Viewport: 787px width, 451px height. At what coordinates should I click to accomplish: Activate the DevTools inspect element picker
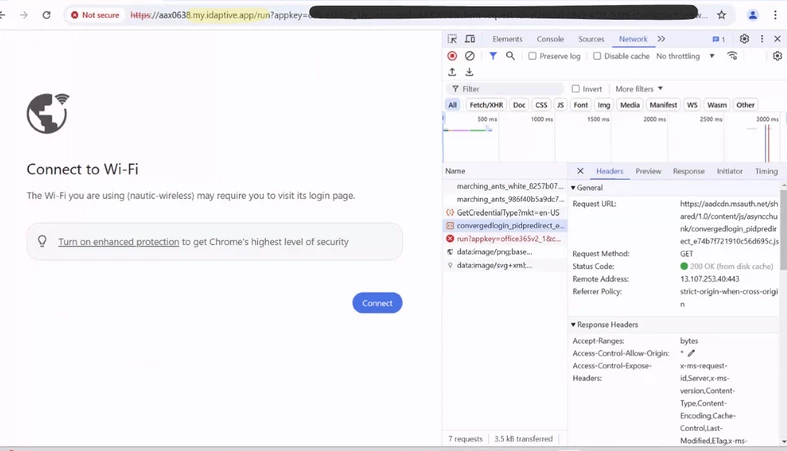(x=452, y=39)
